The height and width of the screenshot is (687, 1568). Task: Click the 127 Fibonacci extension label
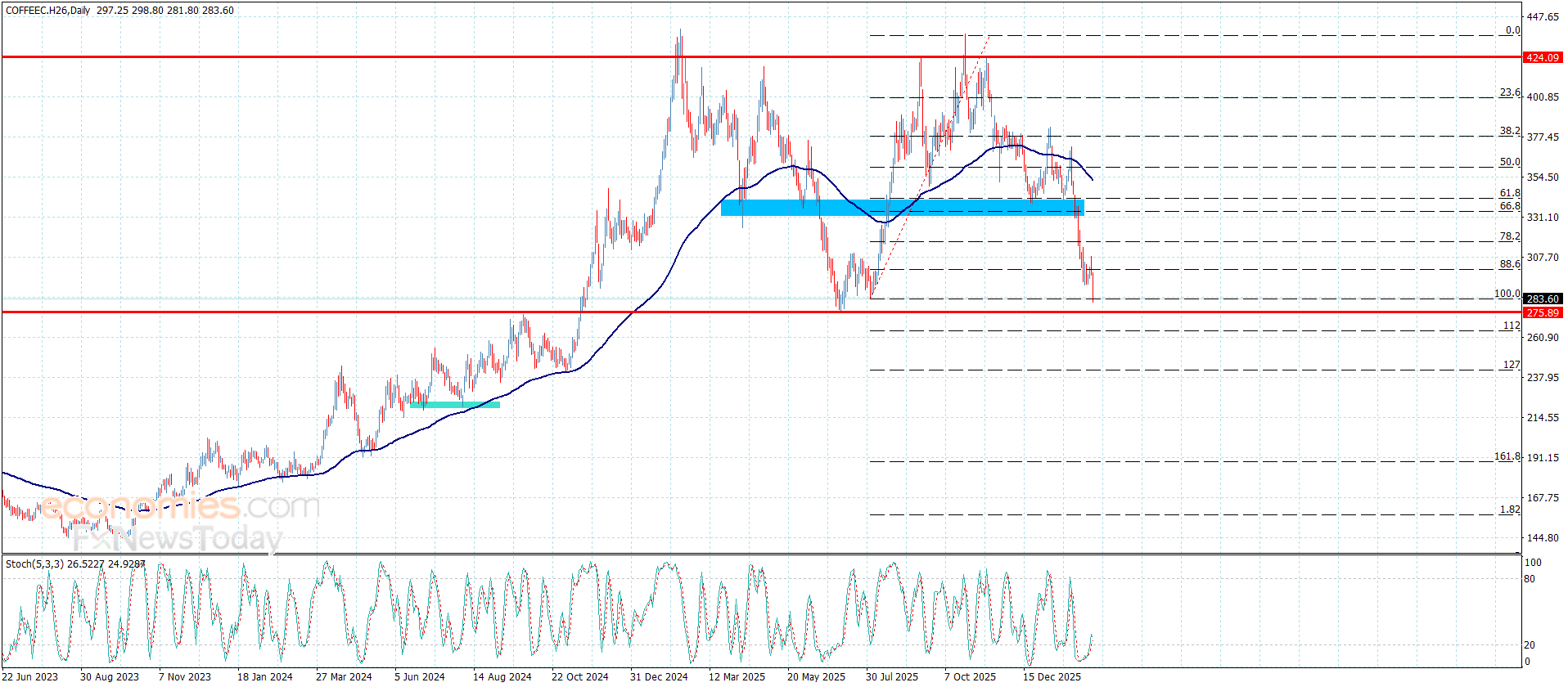pos(1511,365)
